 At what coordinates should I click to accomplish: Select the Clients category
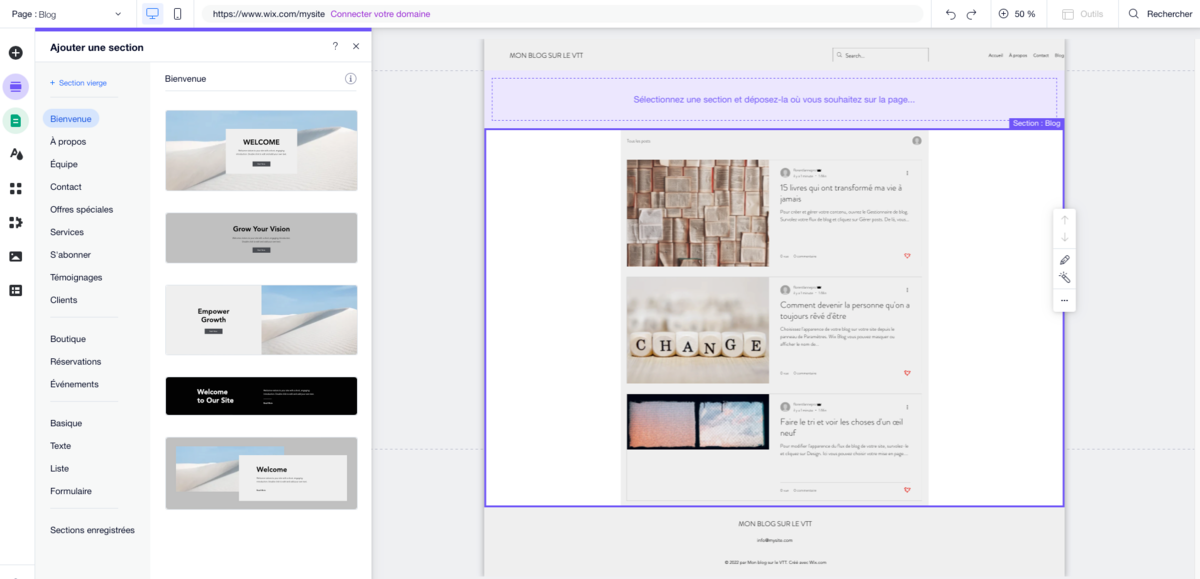click(64, 300)
